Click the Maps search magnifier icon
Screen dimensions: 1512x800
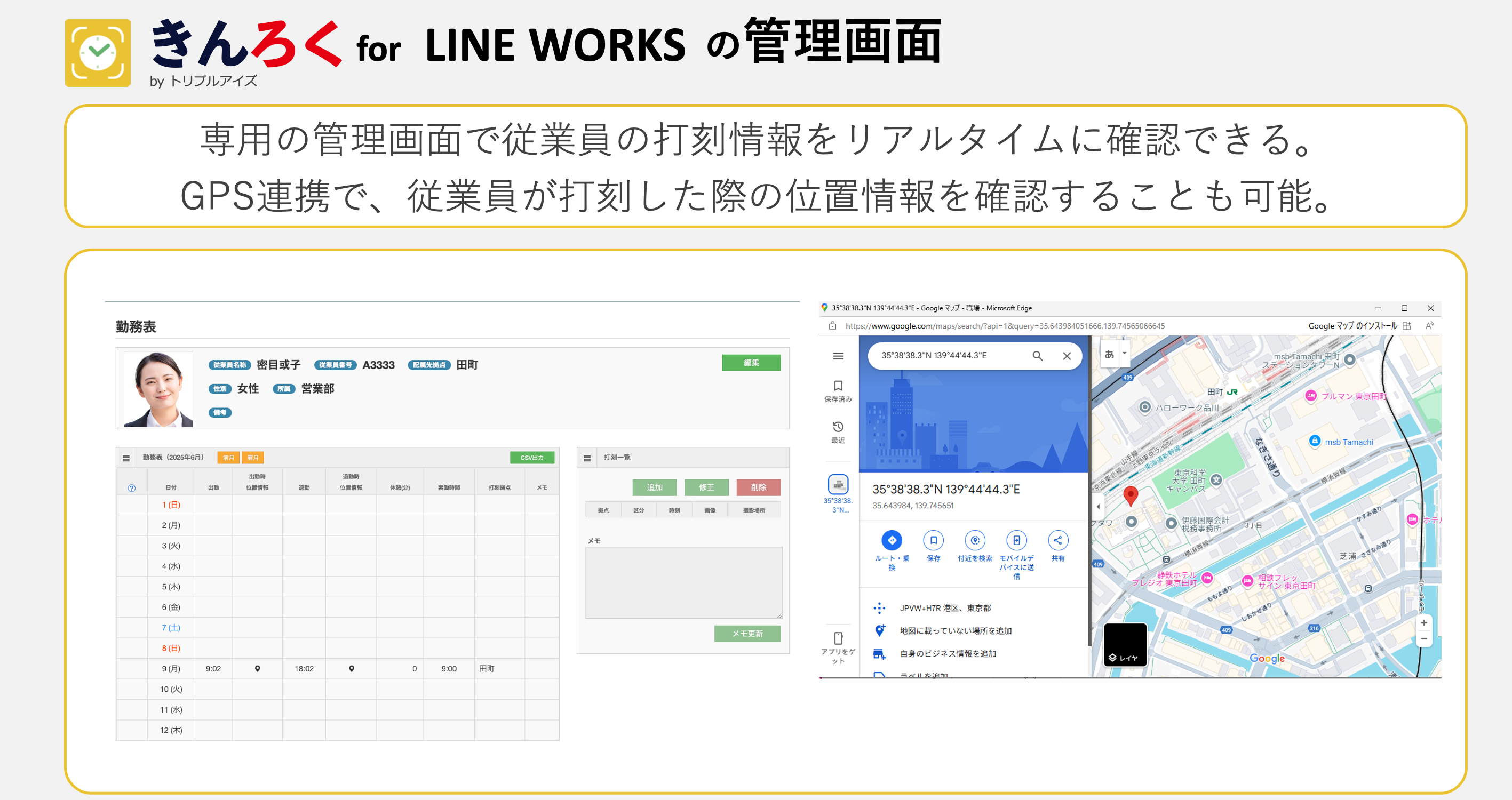pyautogui.click(x=1037, y=356)
